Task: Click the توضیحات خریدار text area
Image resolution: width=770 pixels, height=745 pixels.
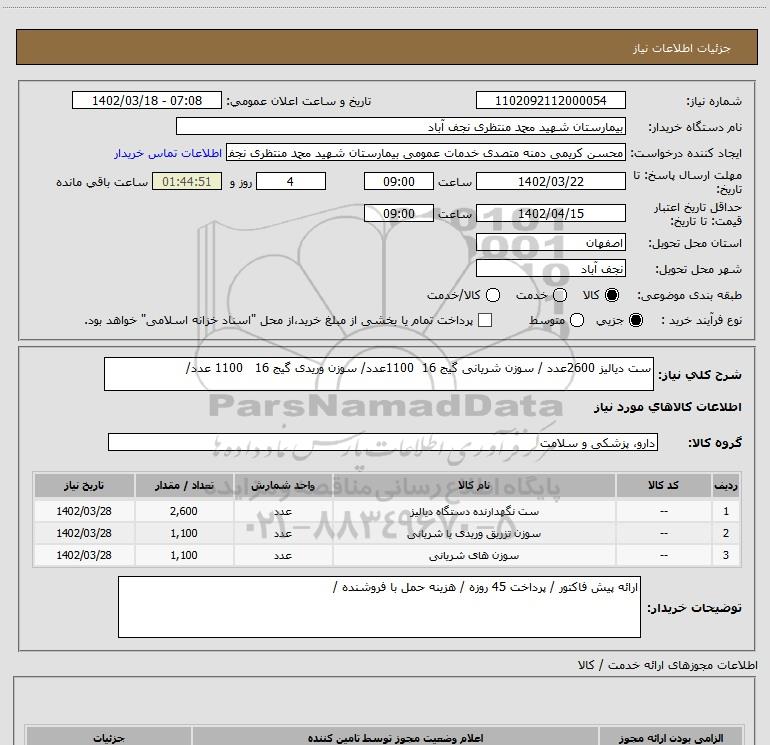Action: coord(379,607)
